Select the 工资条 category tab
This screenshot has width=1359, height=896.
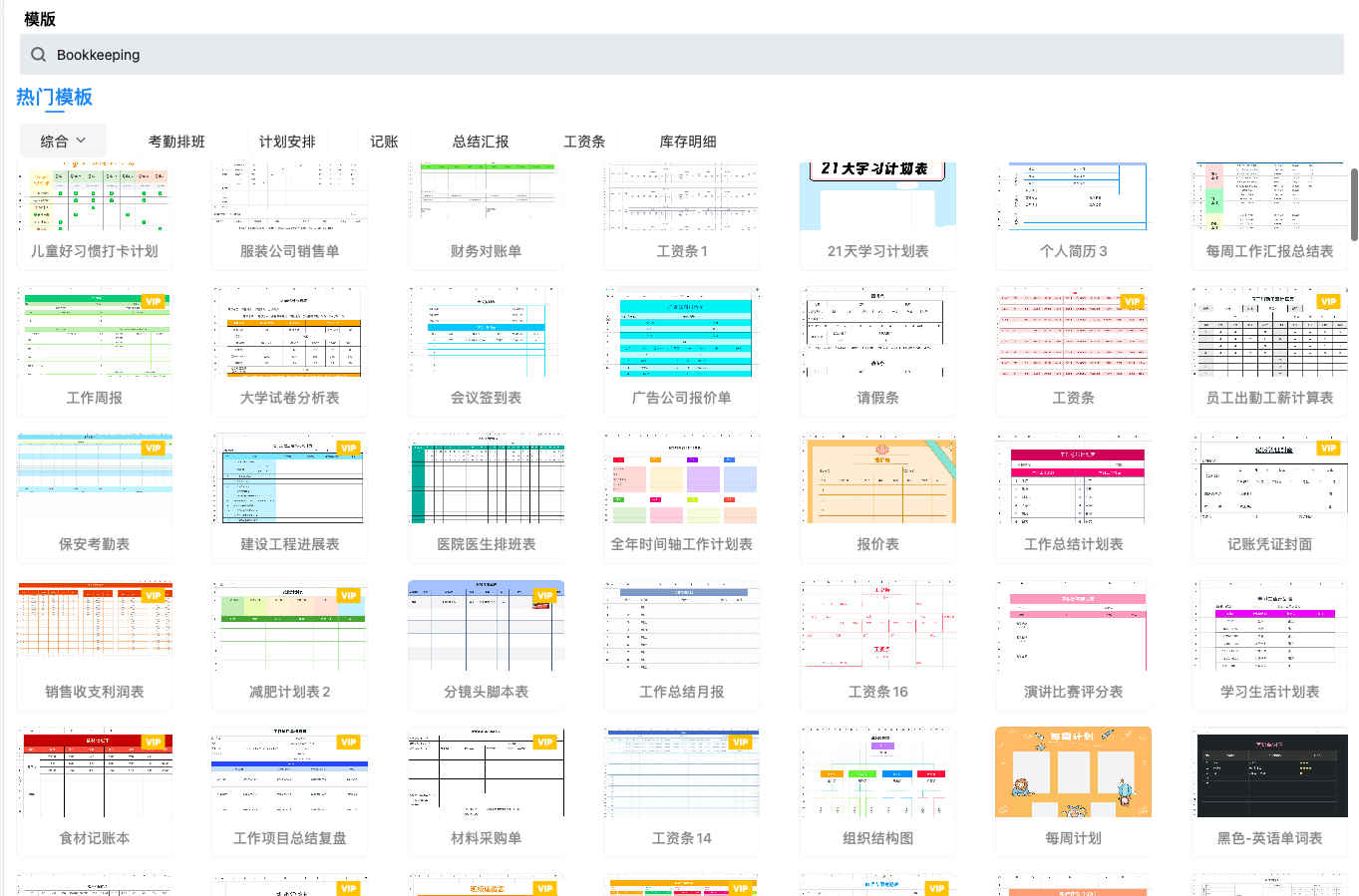click(x=584, y=142)
